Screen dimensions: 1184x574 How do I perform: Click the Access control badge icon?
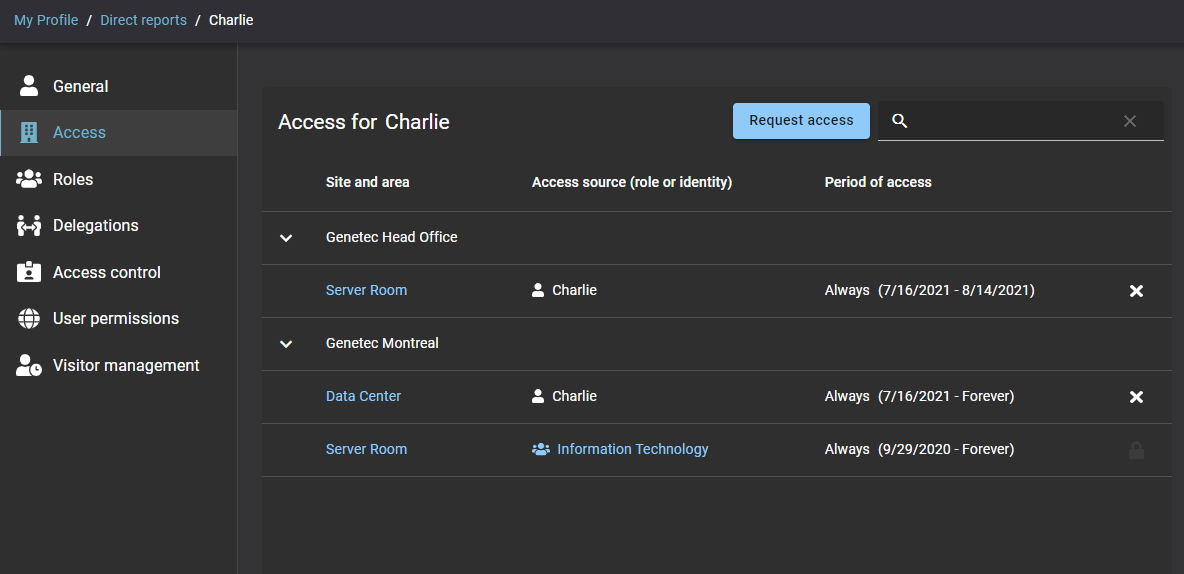(x=29, y=272)
